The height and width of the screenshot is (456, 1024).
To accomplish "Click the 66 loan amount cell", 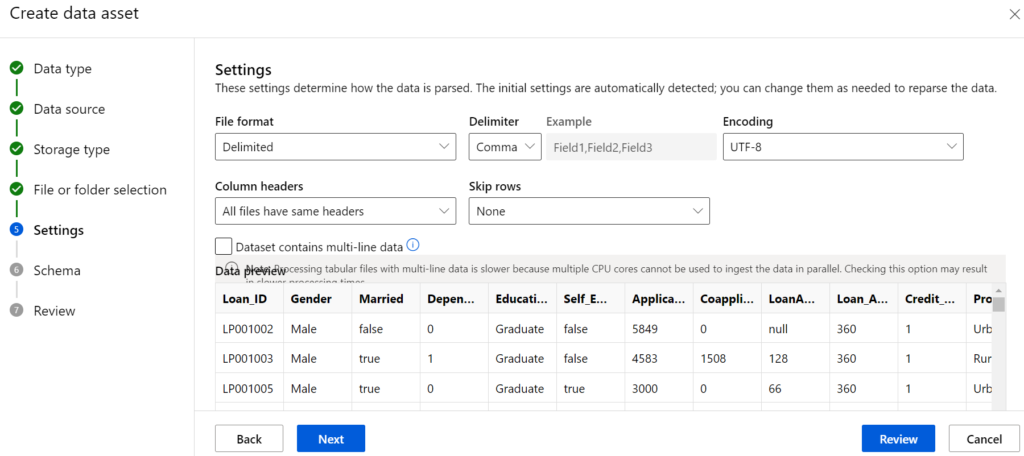I will coord(795,389).
